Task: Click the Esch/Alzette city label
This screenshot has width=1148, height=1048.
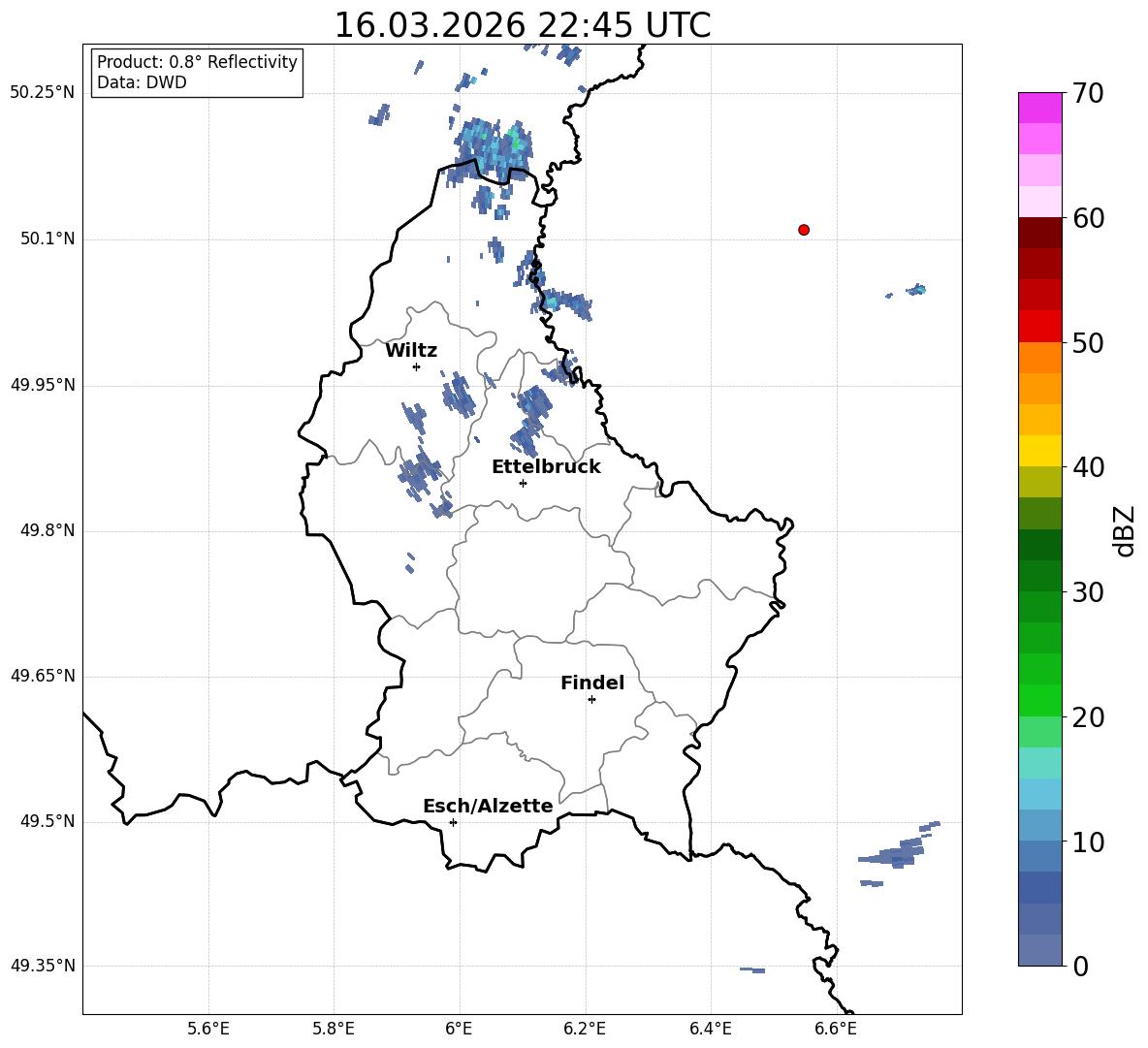Action: [x=488, y=806]
